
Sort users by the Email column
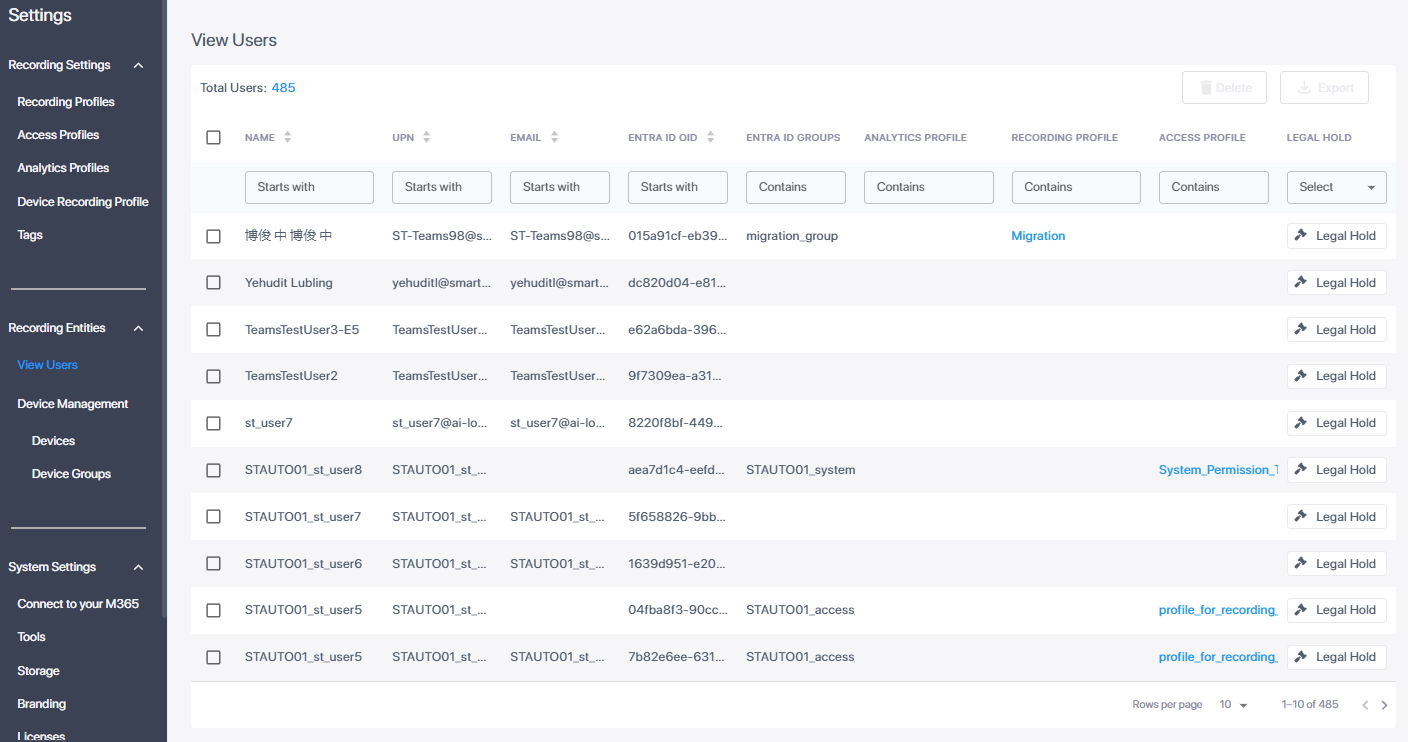click(x=554, y=137)
